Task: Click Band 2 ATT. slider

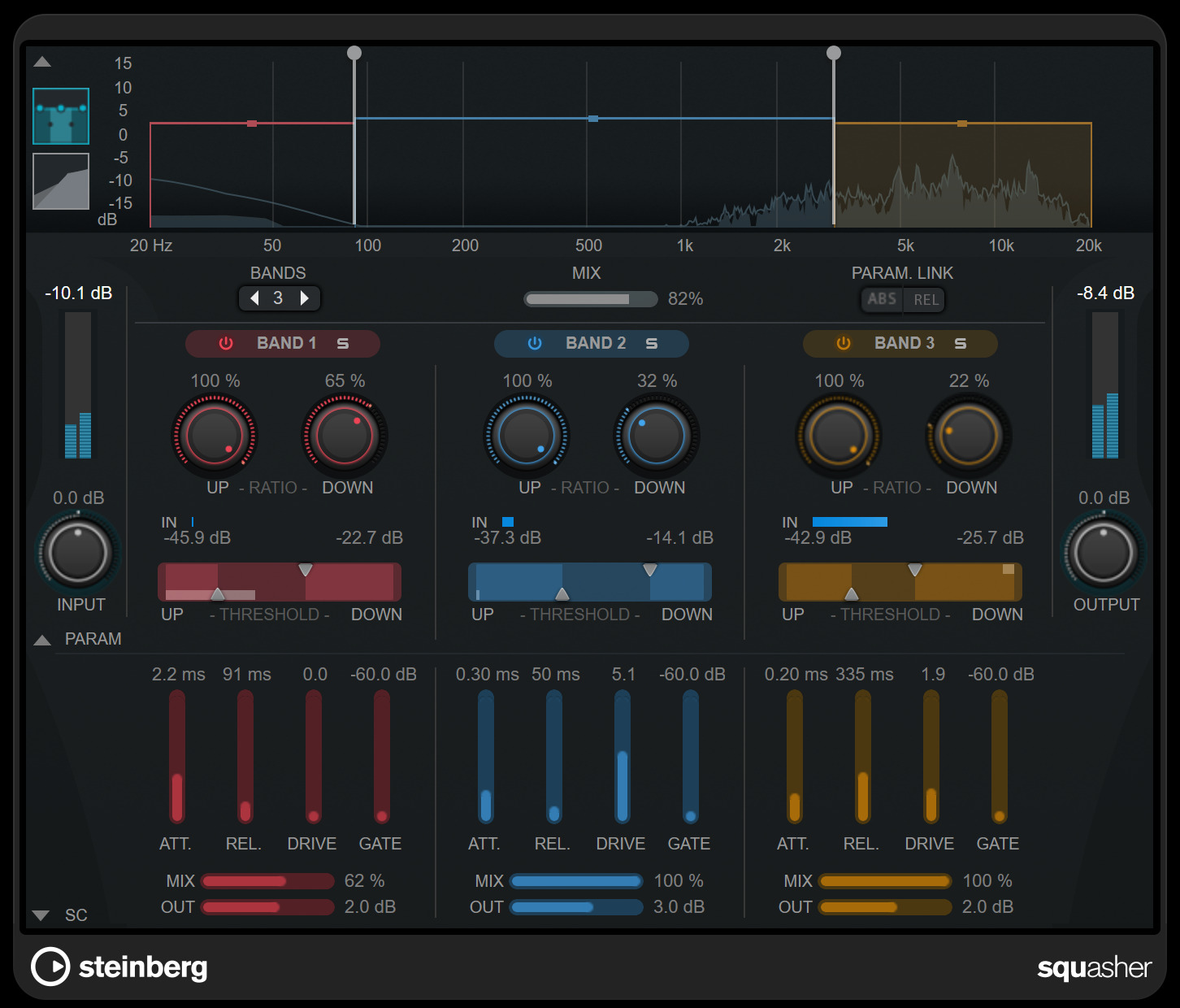Action: tap(486, 757)
